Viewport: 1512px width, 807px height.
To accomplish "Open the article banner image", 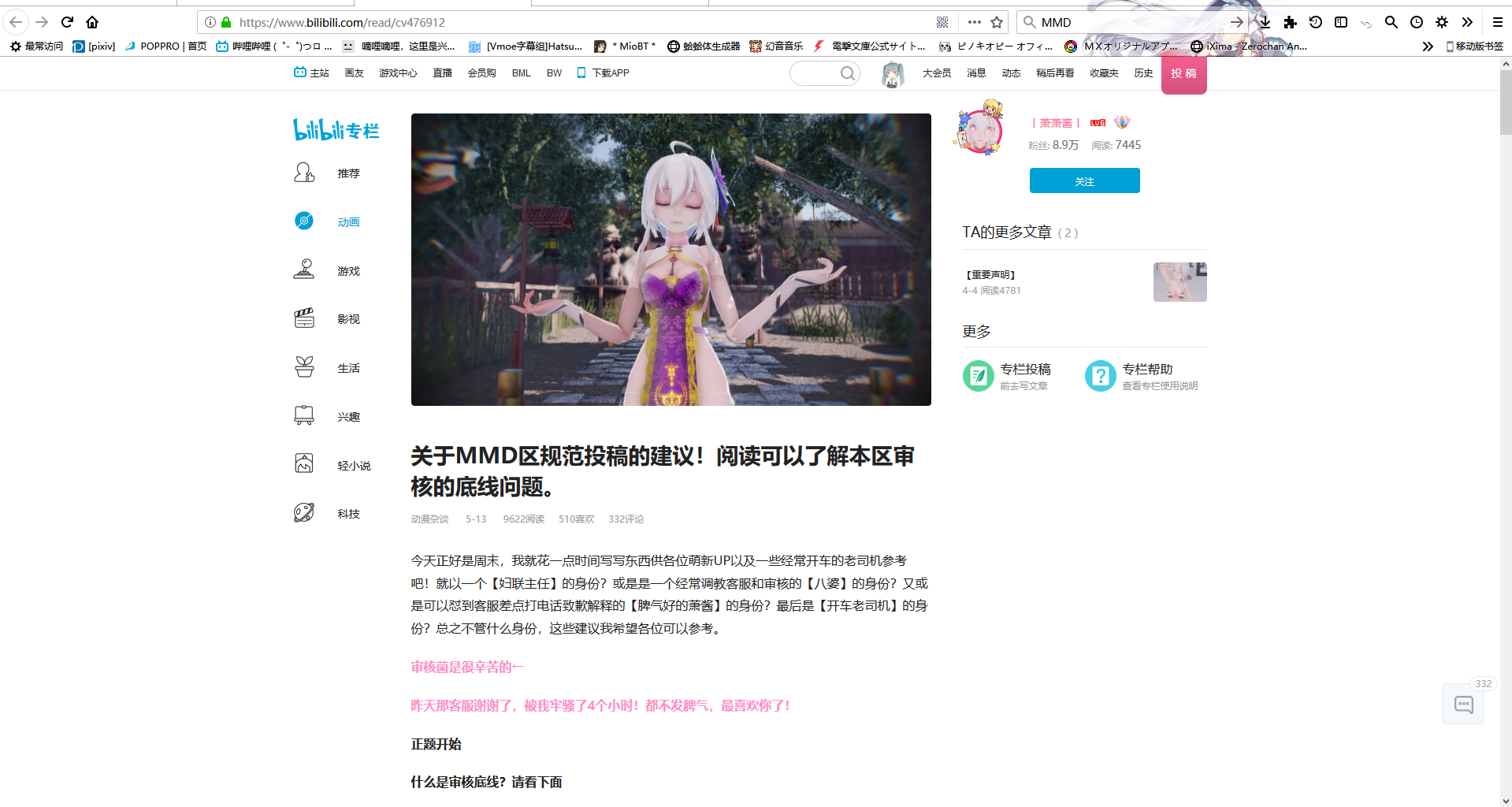I will pos(671,259).
